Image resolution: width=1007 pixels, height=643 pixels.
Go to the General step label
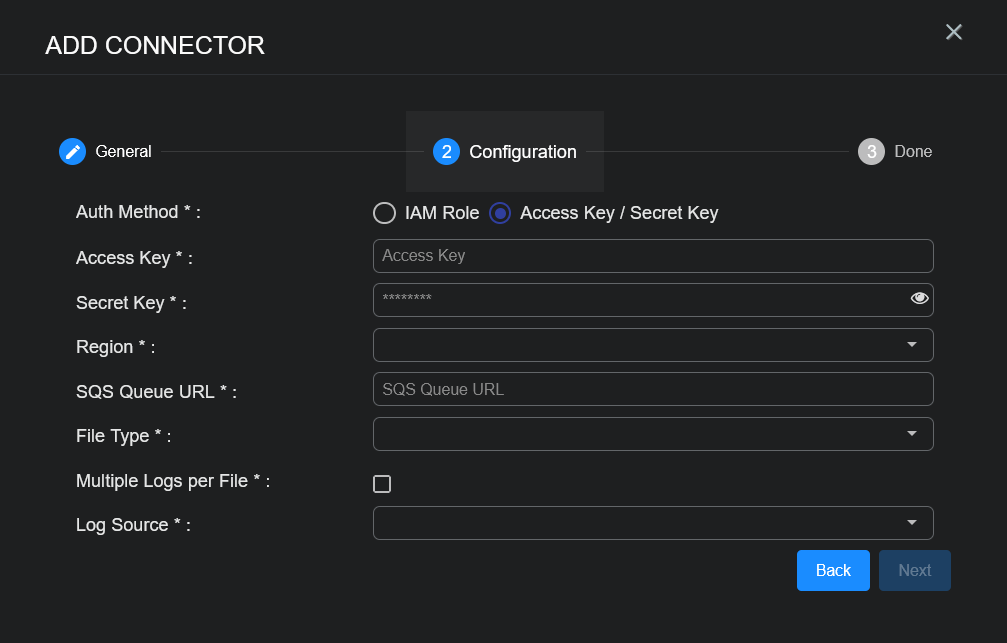pyautogui.click(x=123, y=152)
